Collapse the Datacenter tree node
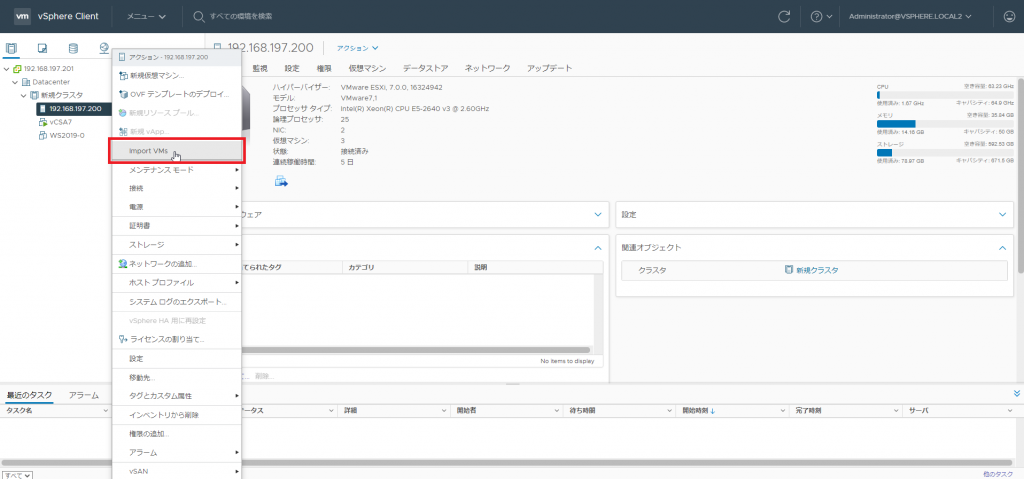The image size is (1024, 479). pos(15,82)
